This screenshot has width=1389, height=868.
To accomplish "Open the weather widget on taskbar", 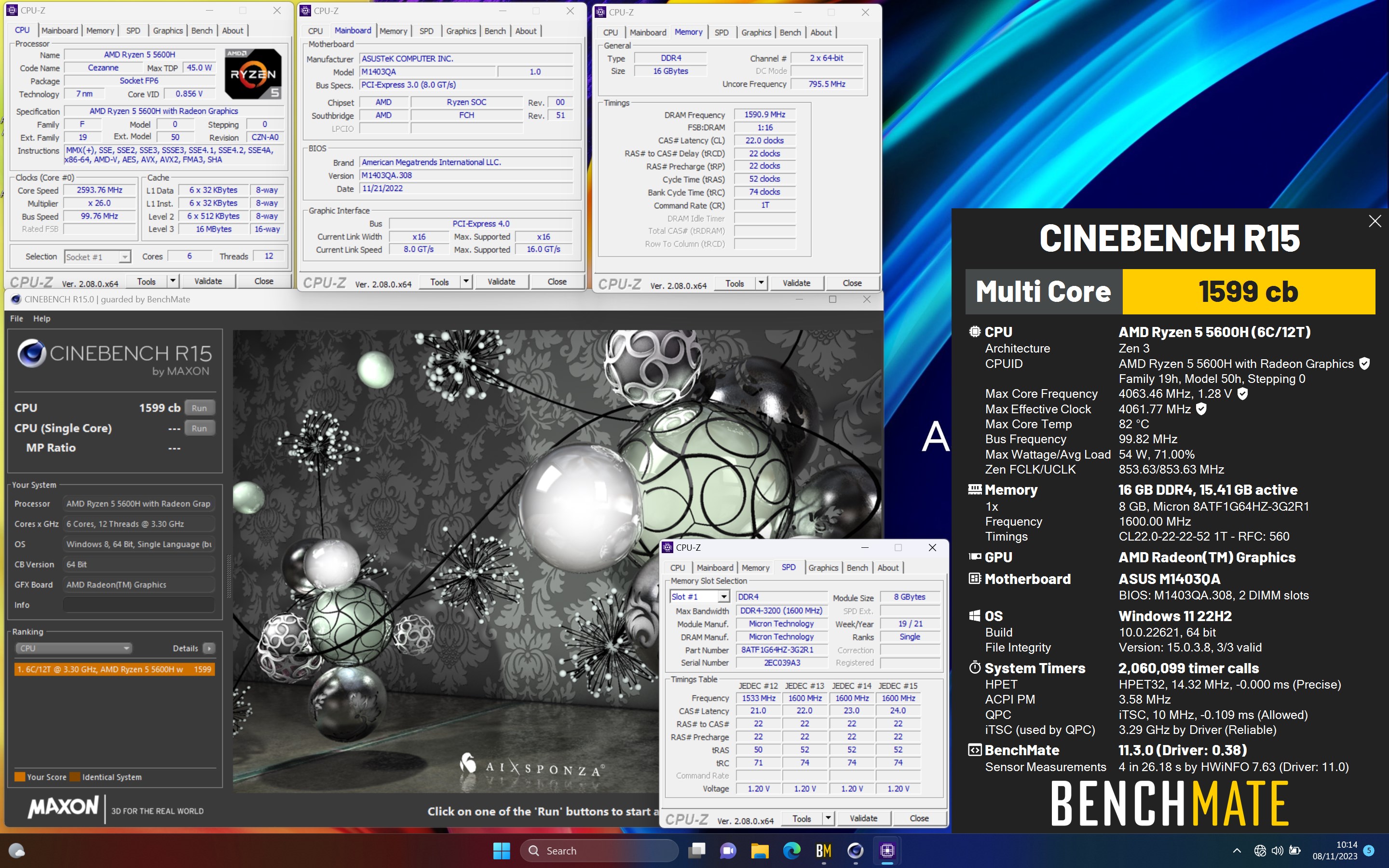I will (17, 850).
